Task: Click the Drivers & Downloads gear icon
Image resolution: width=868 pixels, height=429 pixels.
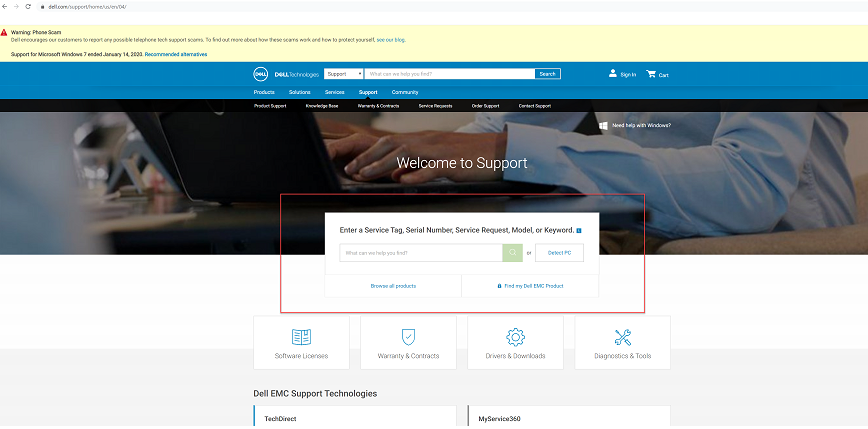Action: tap(515, 337)
